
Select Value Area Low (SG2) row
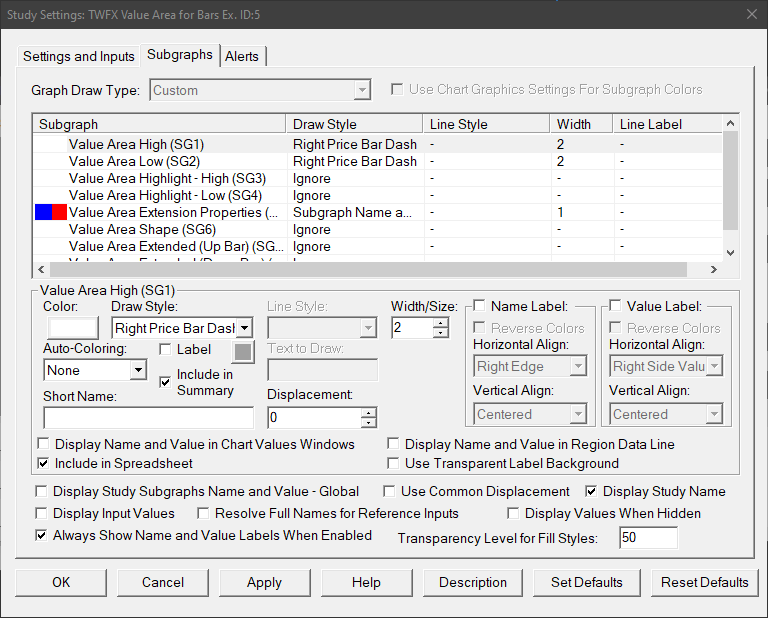[x=134, y=161]
